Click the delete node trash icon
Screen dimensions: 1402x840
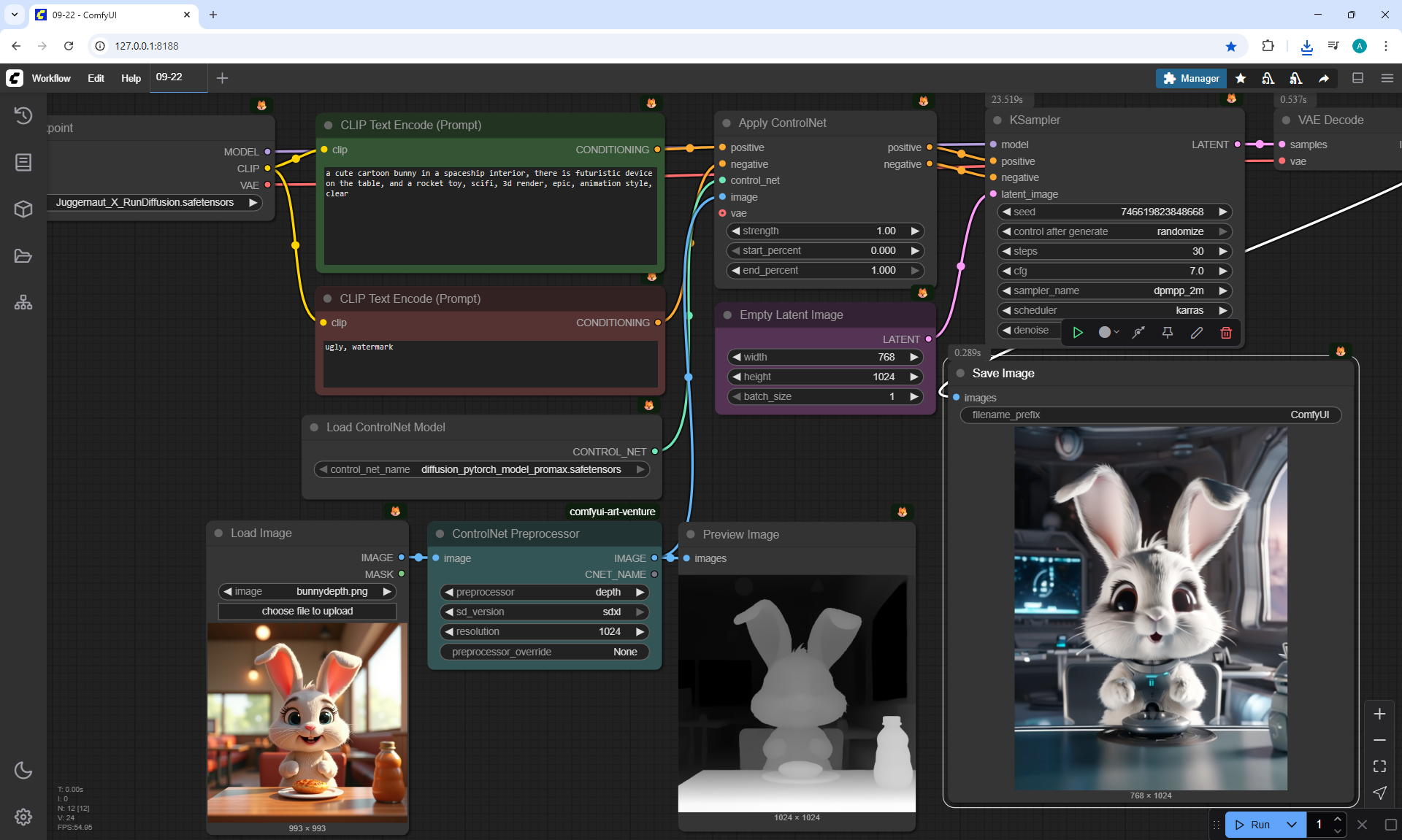tap(1226, 333)
